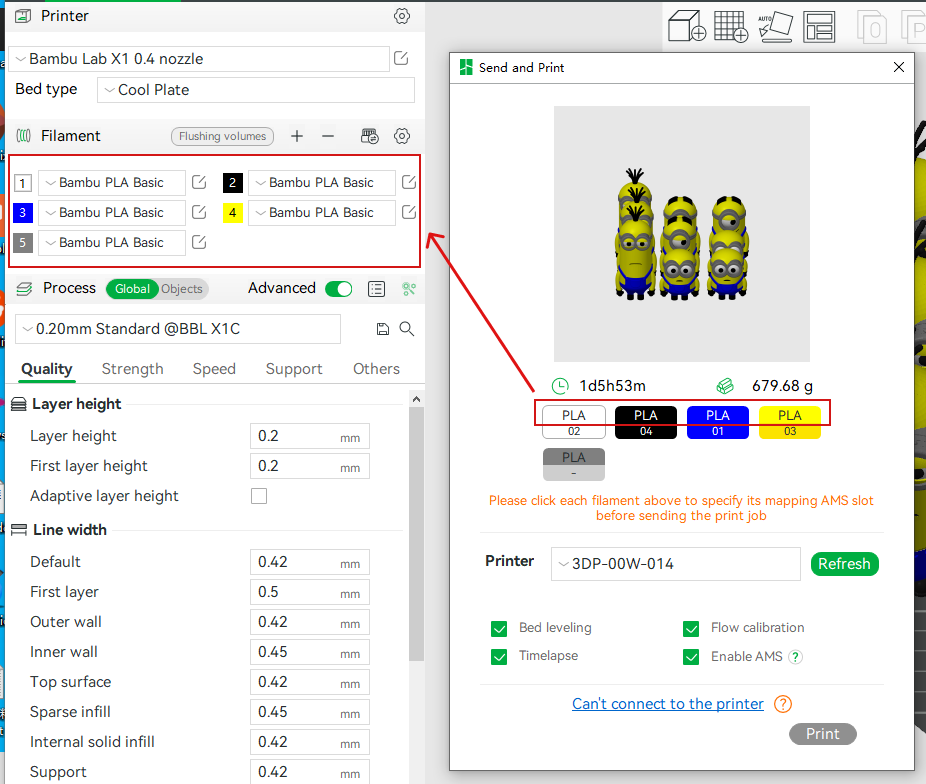
Task: Open filament 2 Bambu PLA Basic dropdown
Action: click(322, 182)
